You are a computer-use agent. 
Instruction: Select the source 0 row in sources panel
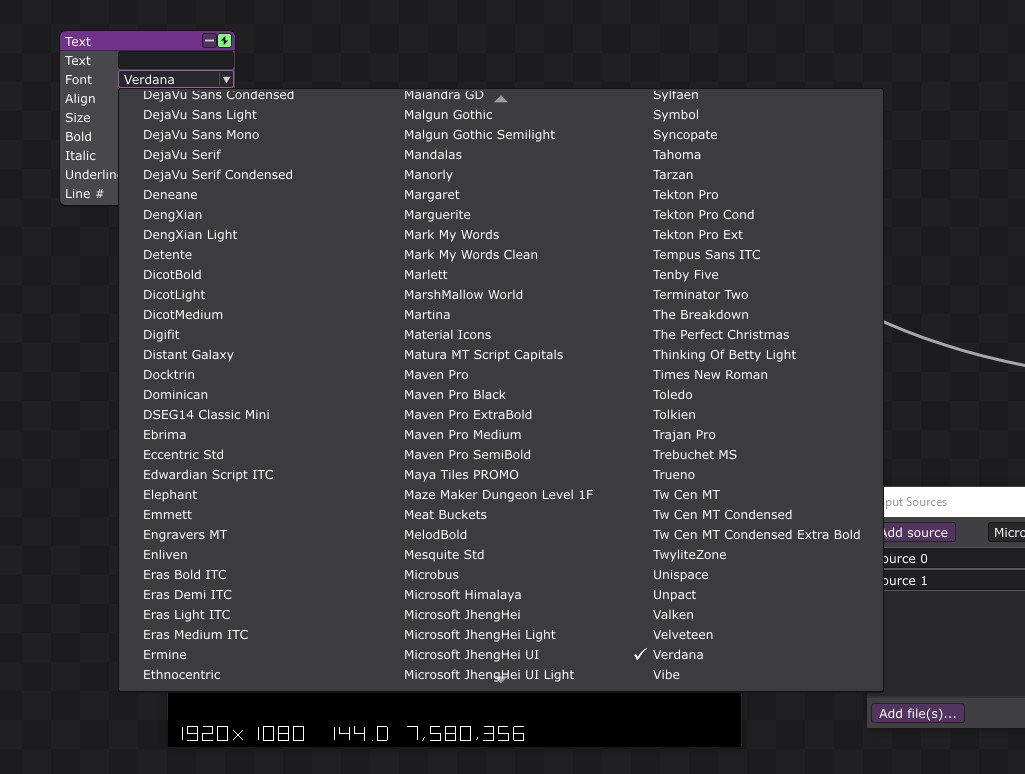[x=954, y=558]
